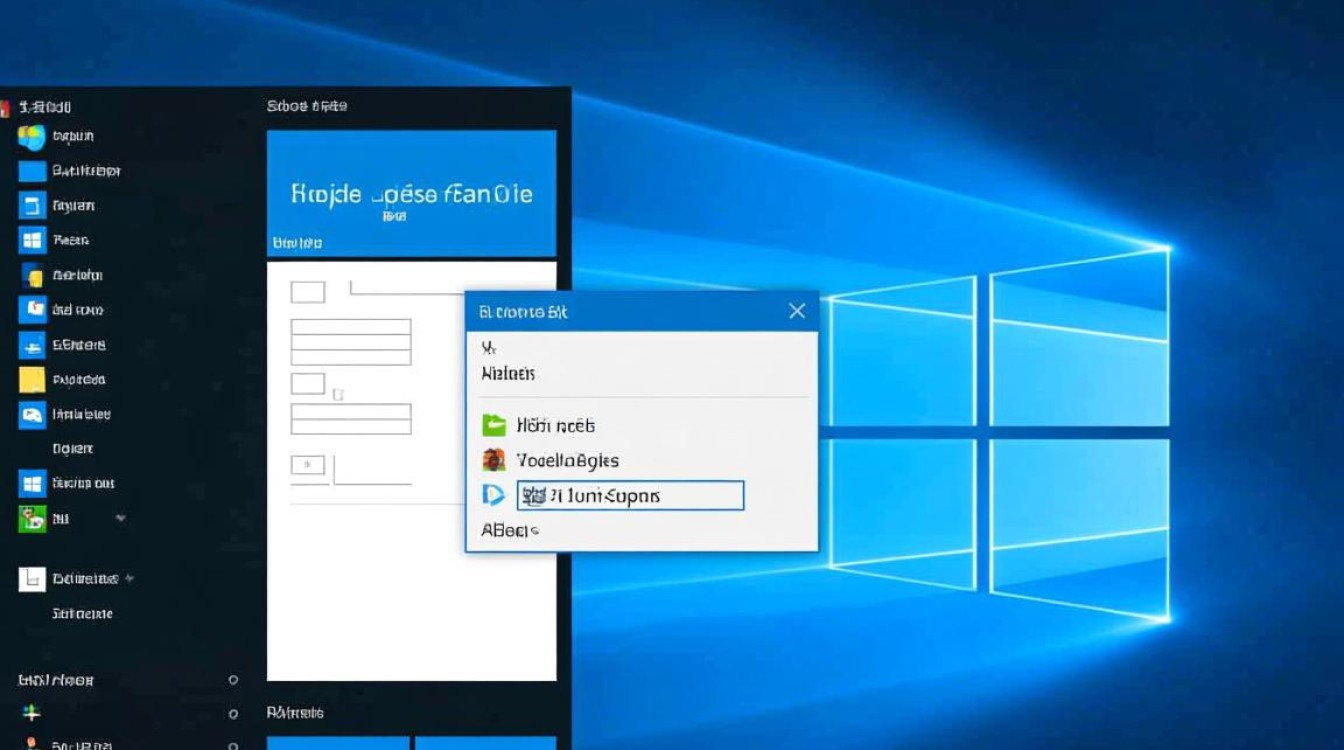Click the yellow square app icon in the Start list

click(x=32, y=380)
